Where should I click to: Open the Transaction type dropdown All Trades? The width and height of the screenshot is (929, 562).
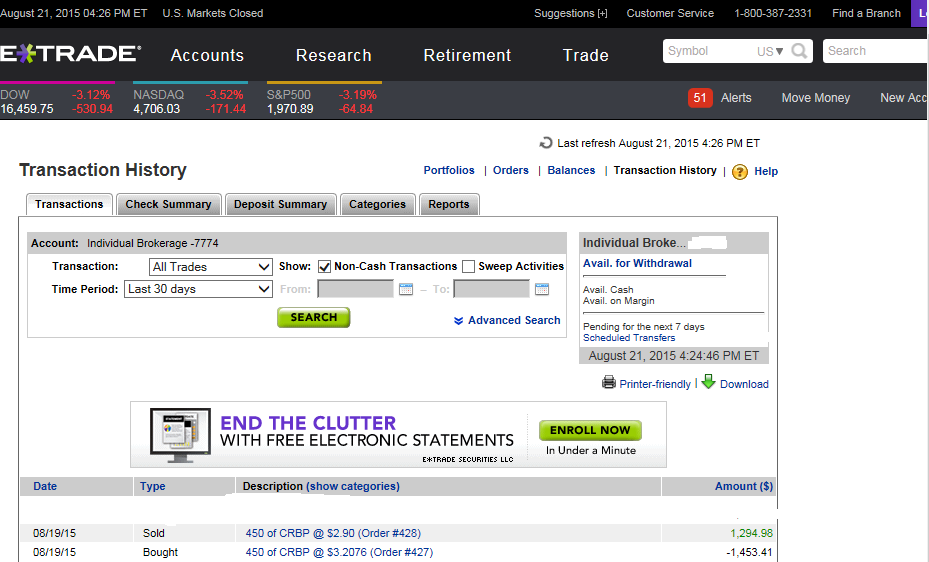pos(210,267)
